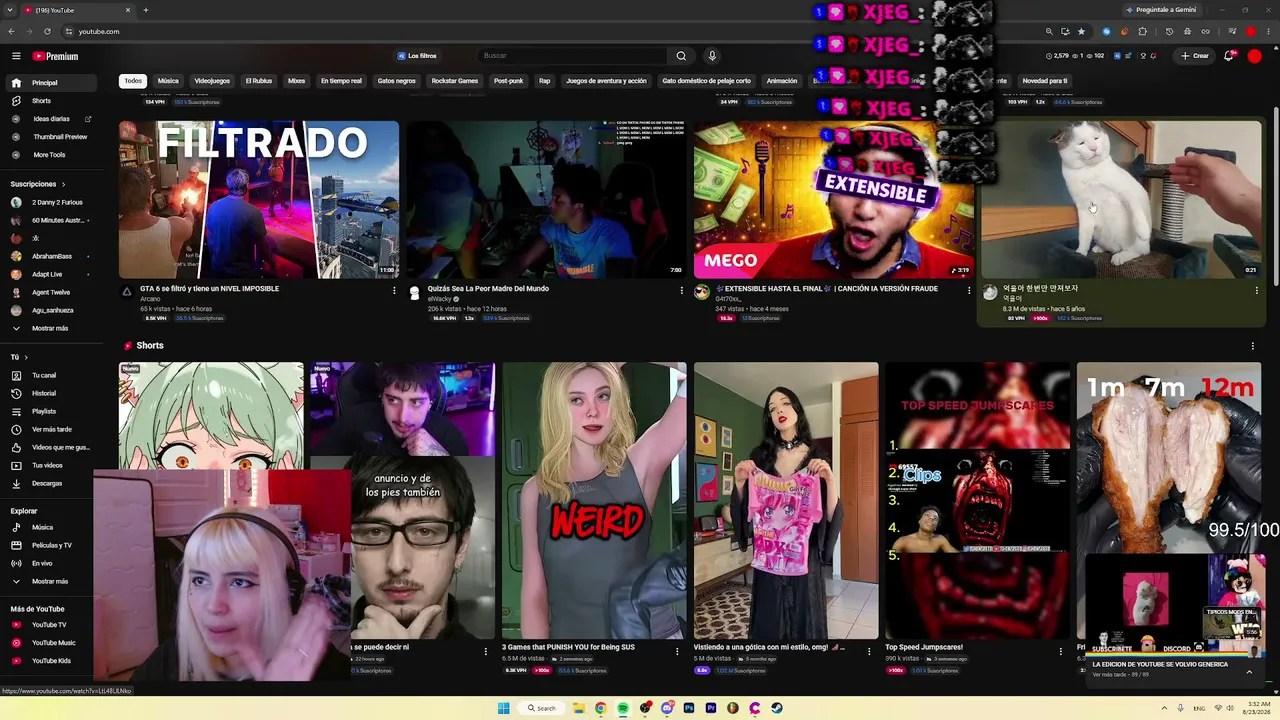Open more options for Shorts shelf
The image size is (1280, 720).
(x=1253, y=346)
